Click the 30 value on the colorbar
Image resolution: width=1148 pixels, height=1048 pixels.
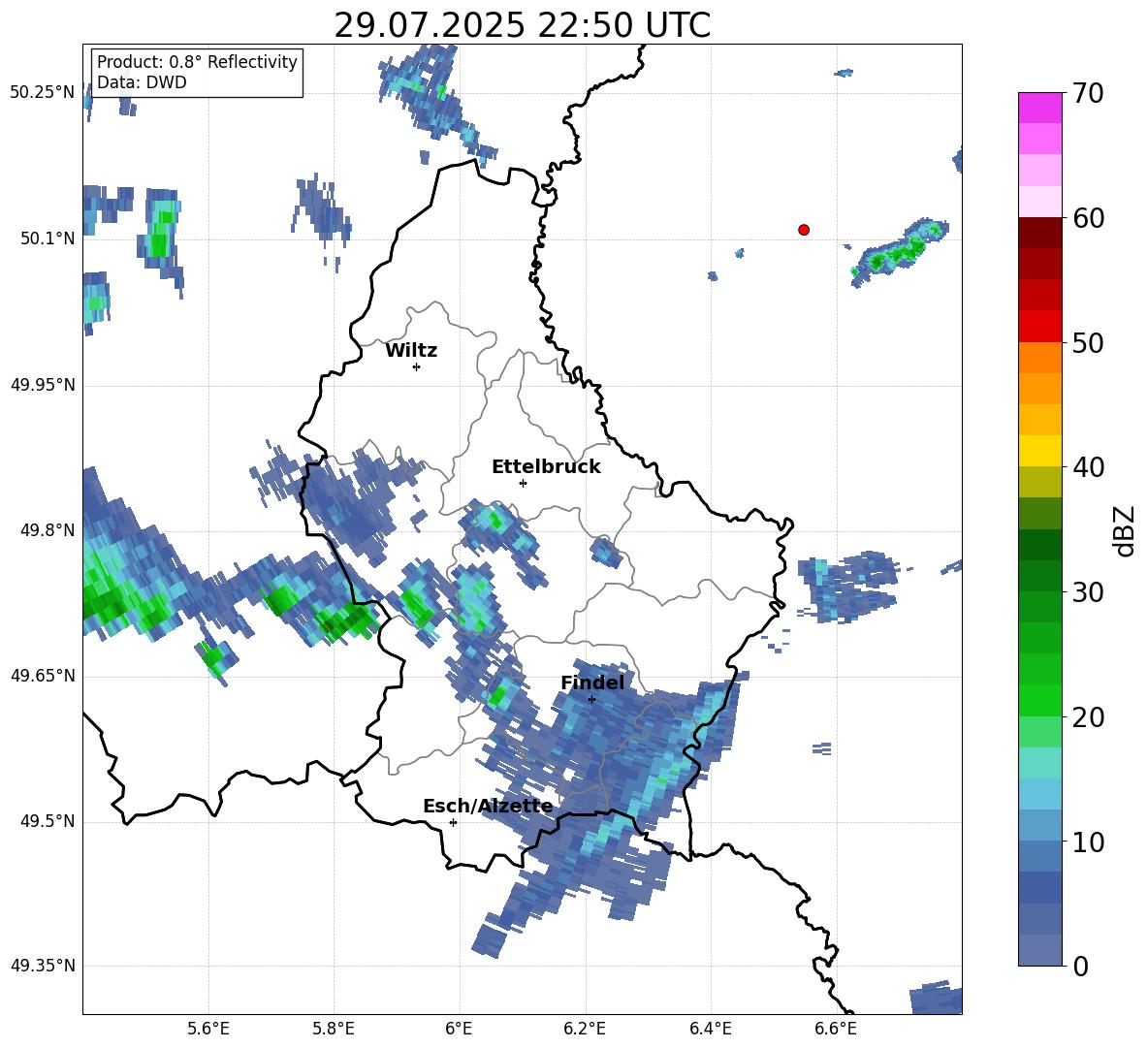[x=1088, y=592]
